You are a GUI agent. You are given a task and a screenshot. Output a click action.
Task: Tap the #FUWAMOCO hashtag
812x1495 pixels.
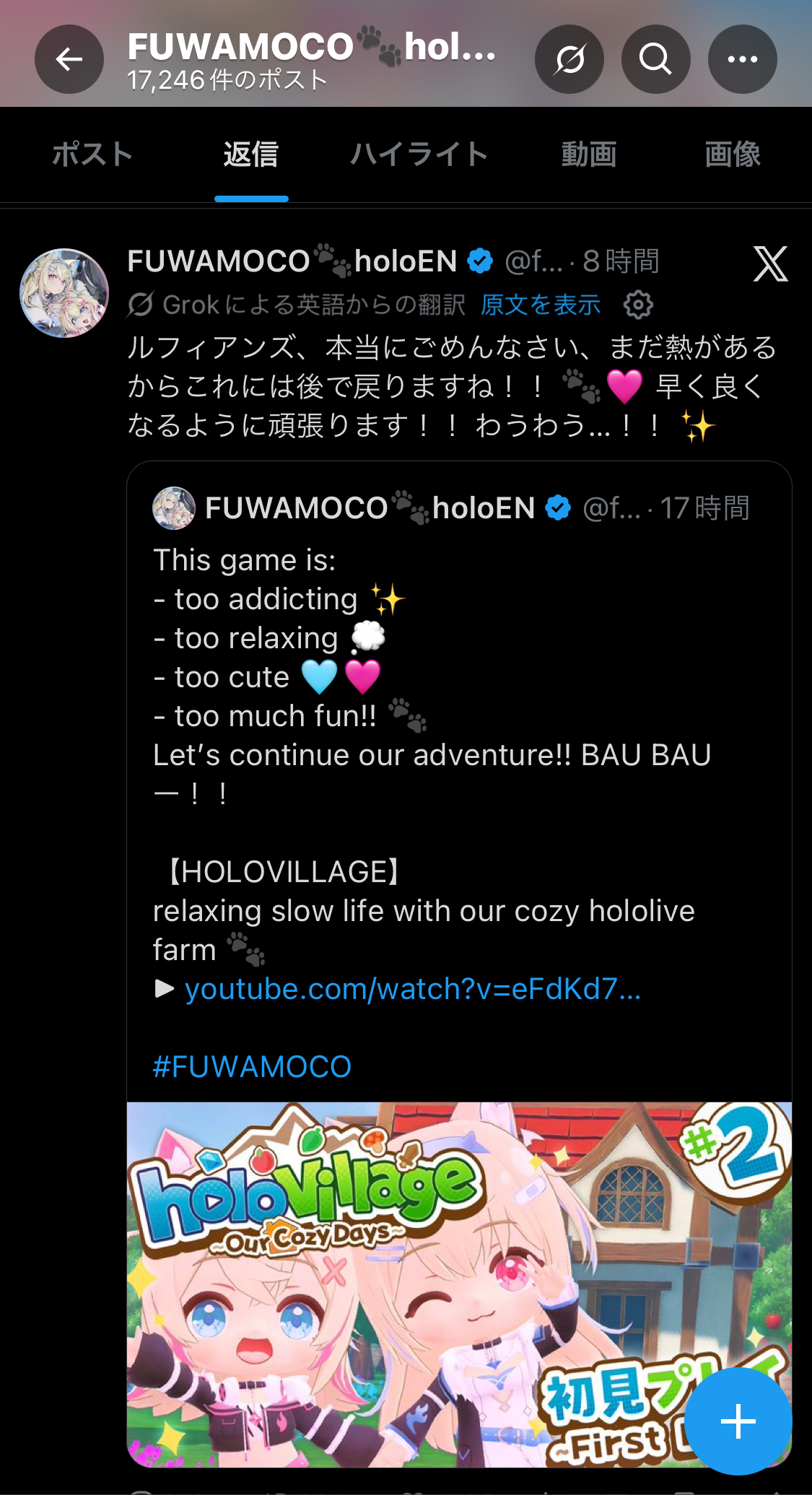click(252, 1067)
